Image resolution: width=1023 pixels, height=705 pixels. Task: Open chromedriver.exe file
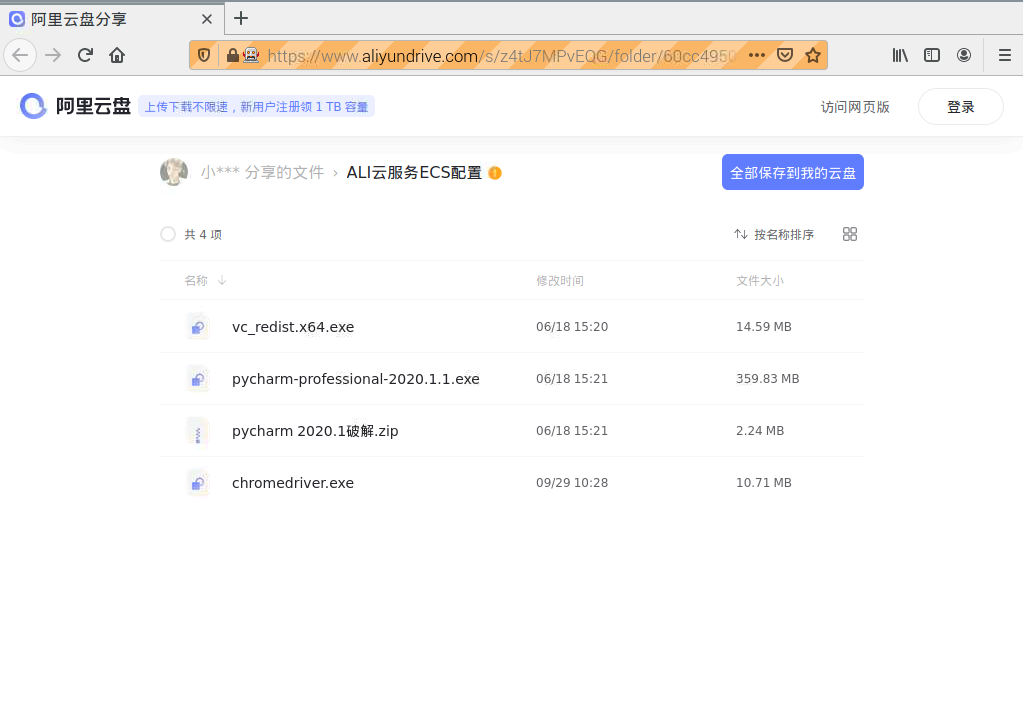point(293,483)
